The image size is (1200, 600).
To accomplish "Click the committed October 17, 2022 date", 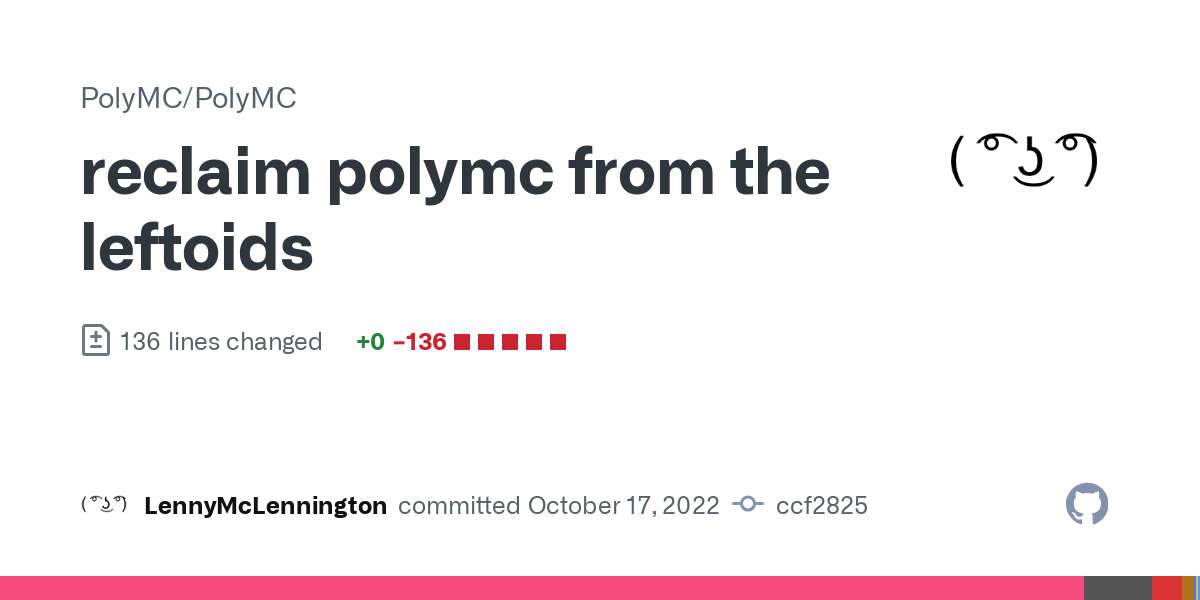I will click(559, 506).
